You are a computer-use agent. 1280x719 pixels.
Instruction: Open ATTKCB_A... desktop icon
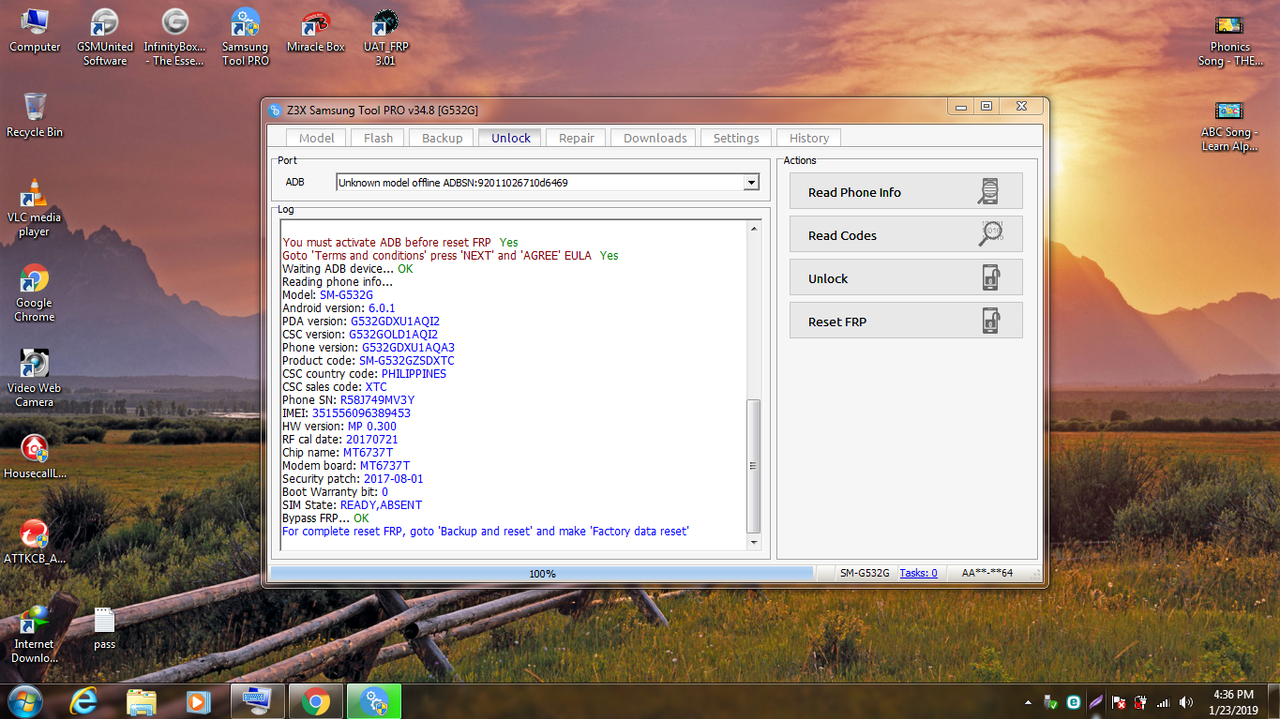point(34,542)
